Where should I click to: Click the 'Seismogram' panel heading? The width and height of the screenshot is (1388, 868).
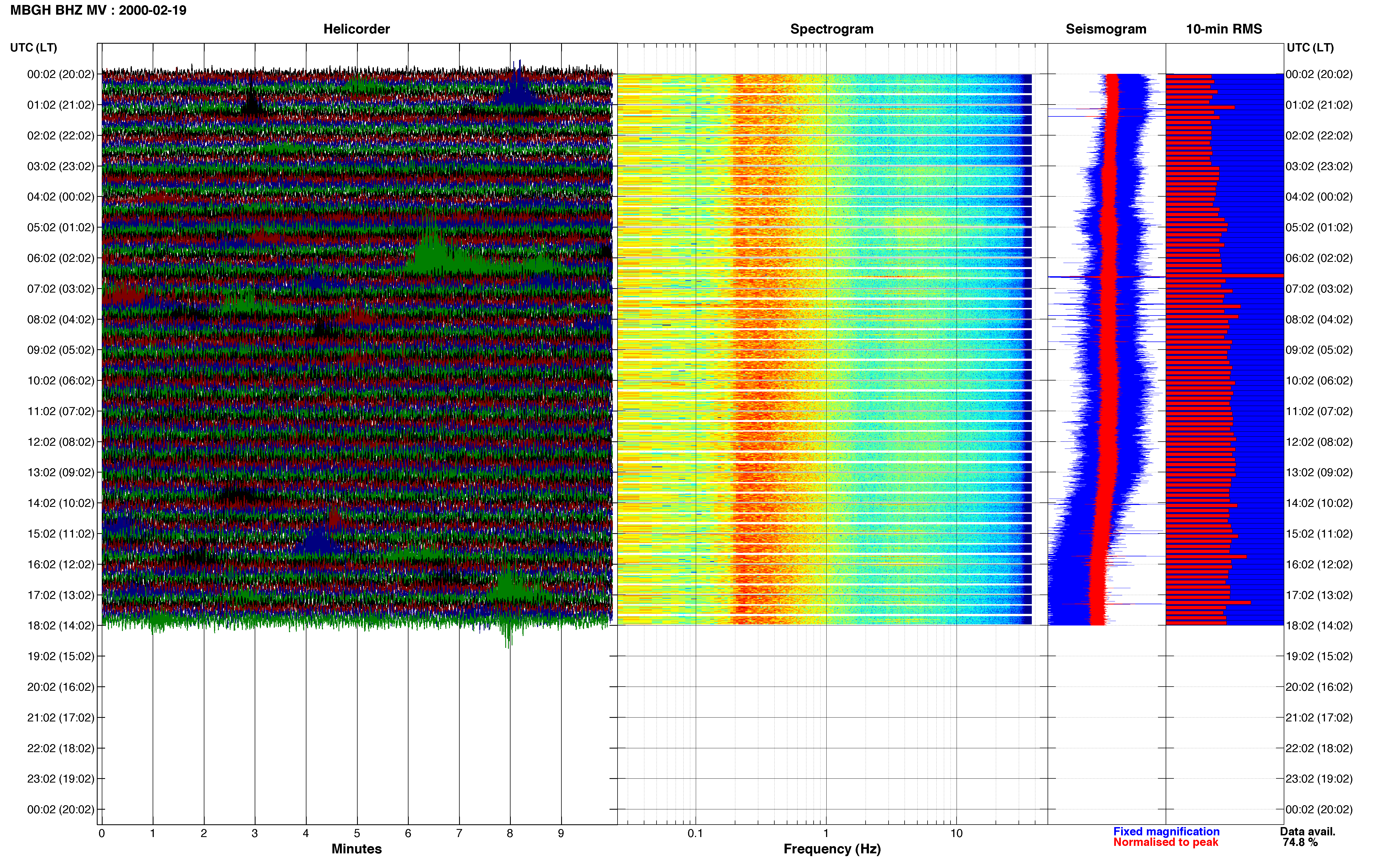[x=1106, y=29]
